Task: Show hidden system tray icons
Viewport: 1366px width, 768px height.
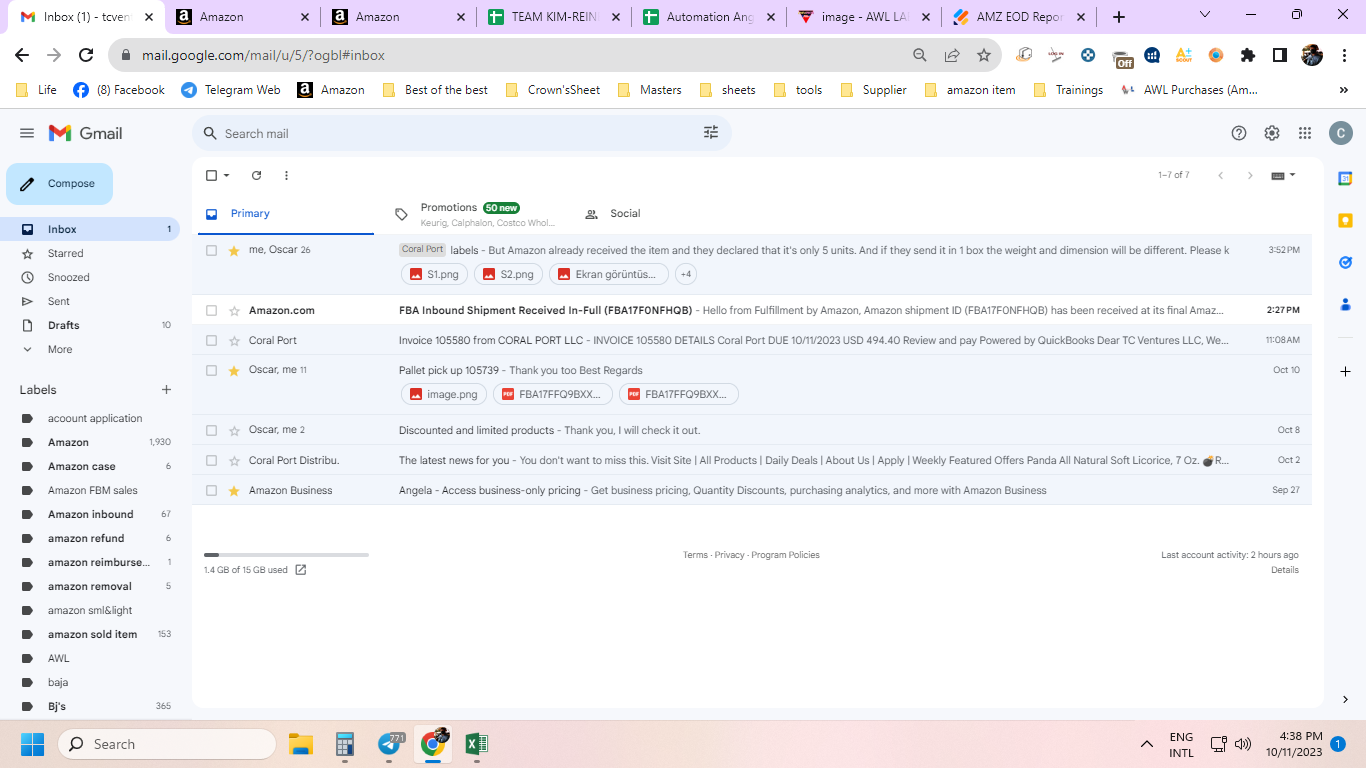Action: (1147, 744)
